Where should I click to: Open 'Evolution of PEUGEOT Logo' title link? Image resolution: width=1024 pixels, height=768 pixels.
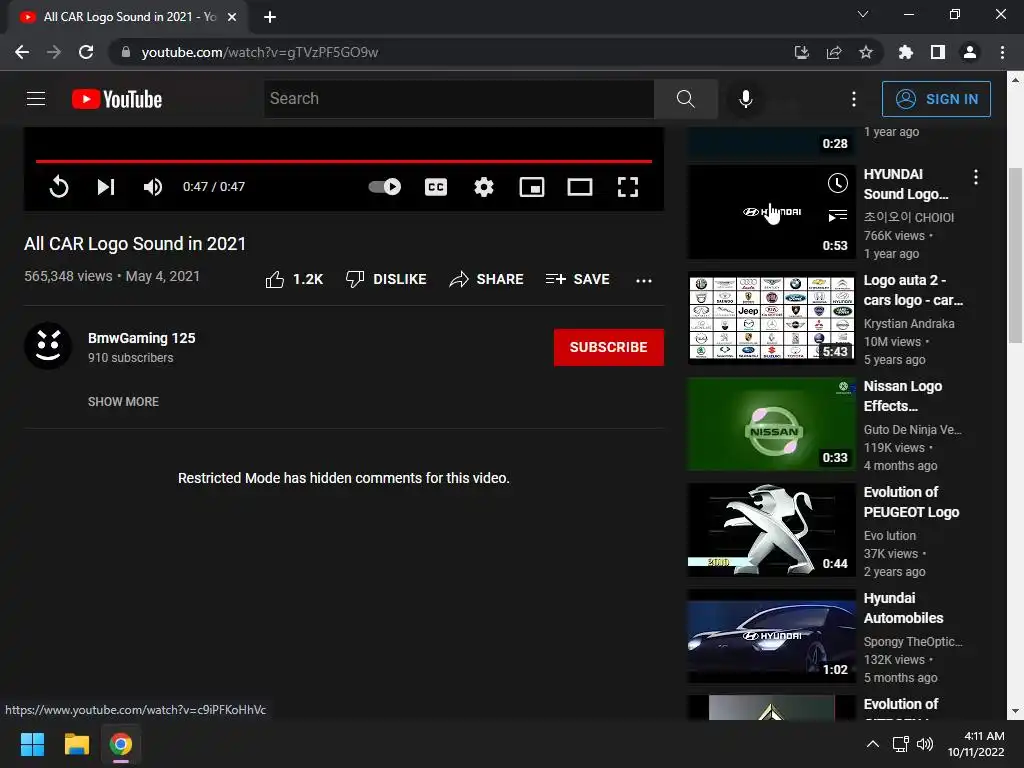[x=911, y=502]
